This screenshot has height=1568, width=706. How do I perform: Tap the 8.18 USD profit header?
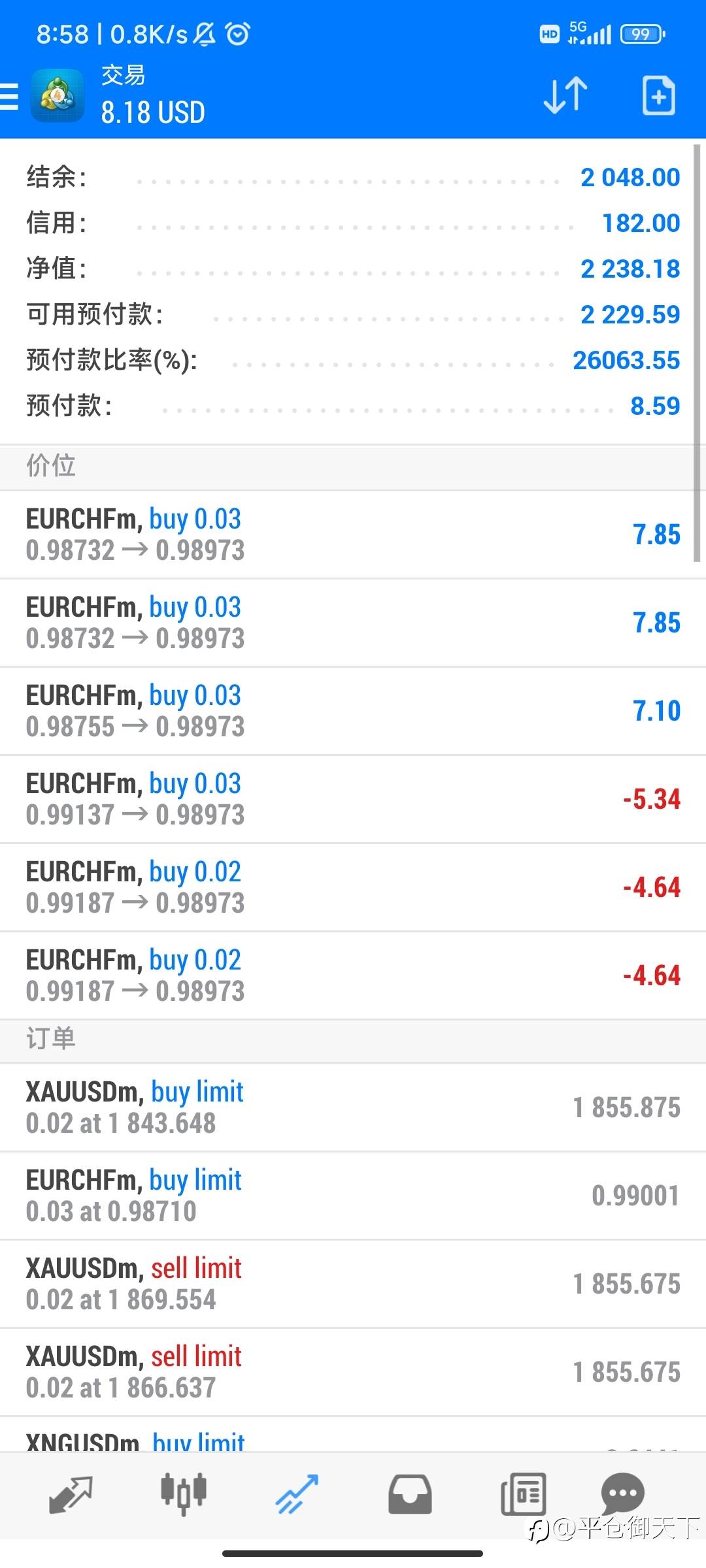click(153, 112)
